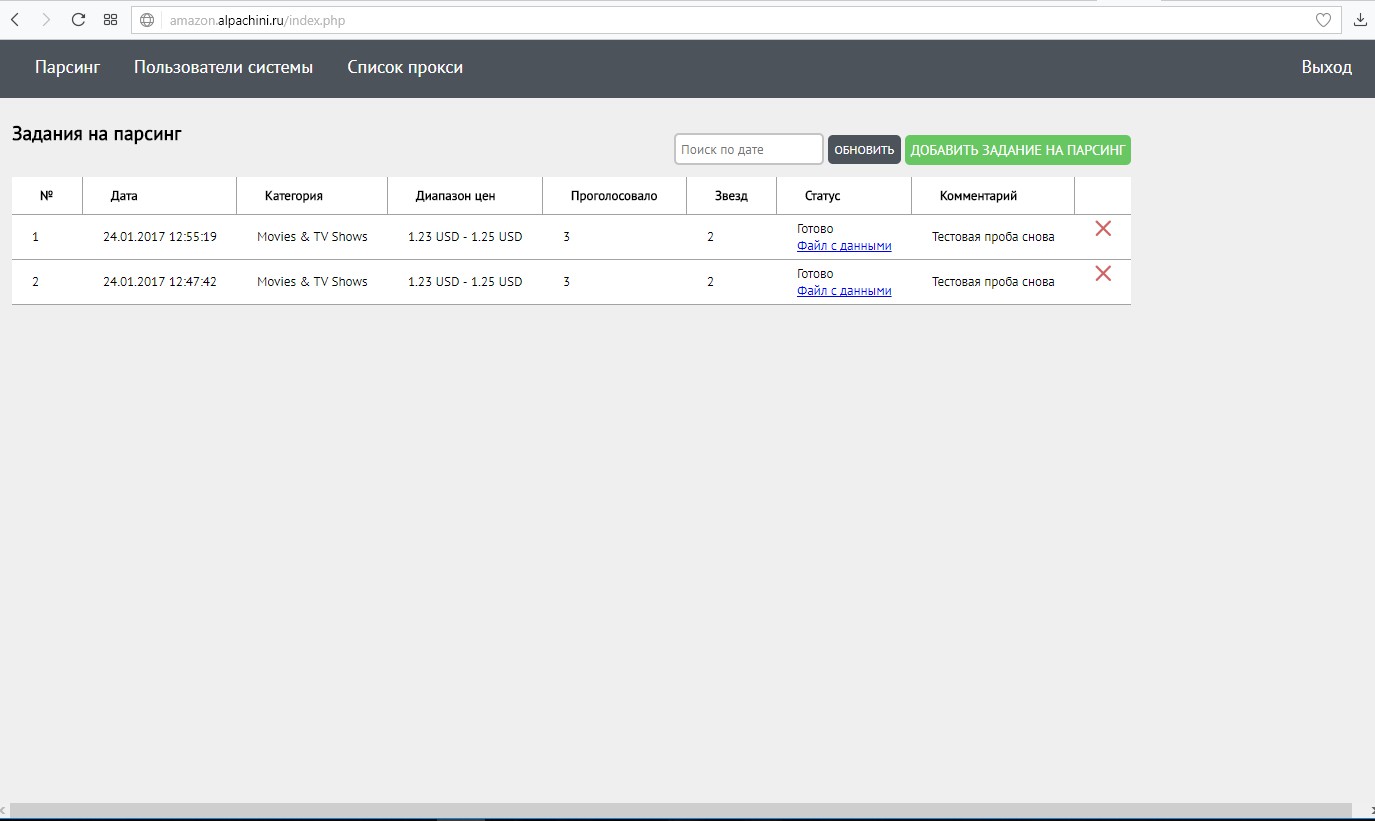The image size is (1375, 821).
Task: Click the ОБНОВИТЬ button
Action: [x=864, y=150]
